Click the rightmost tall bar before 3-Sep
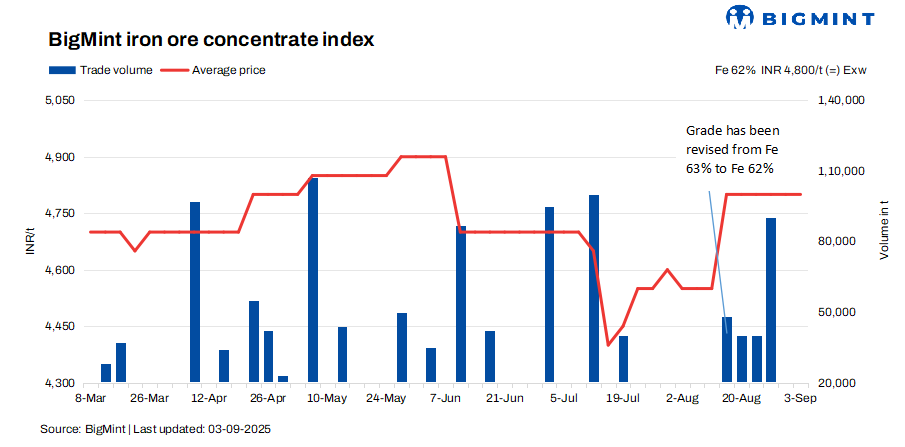This screenshot has width=905, height=447. (771, 300)
